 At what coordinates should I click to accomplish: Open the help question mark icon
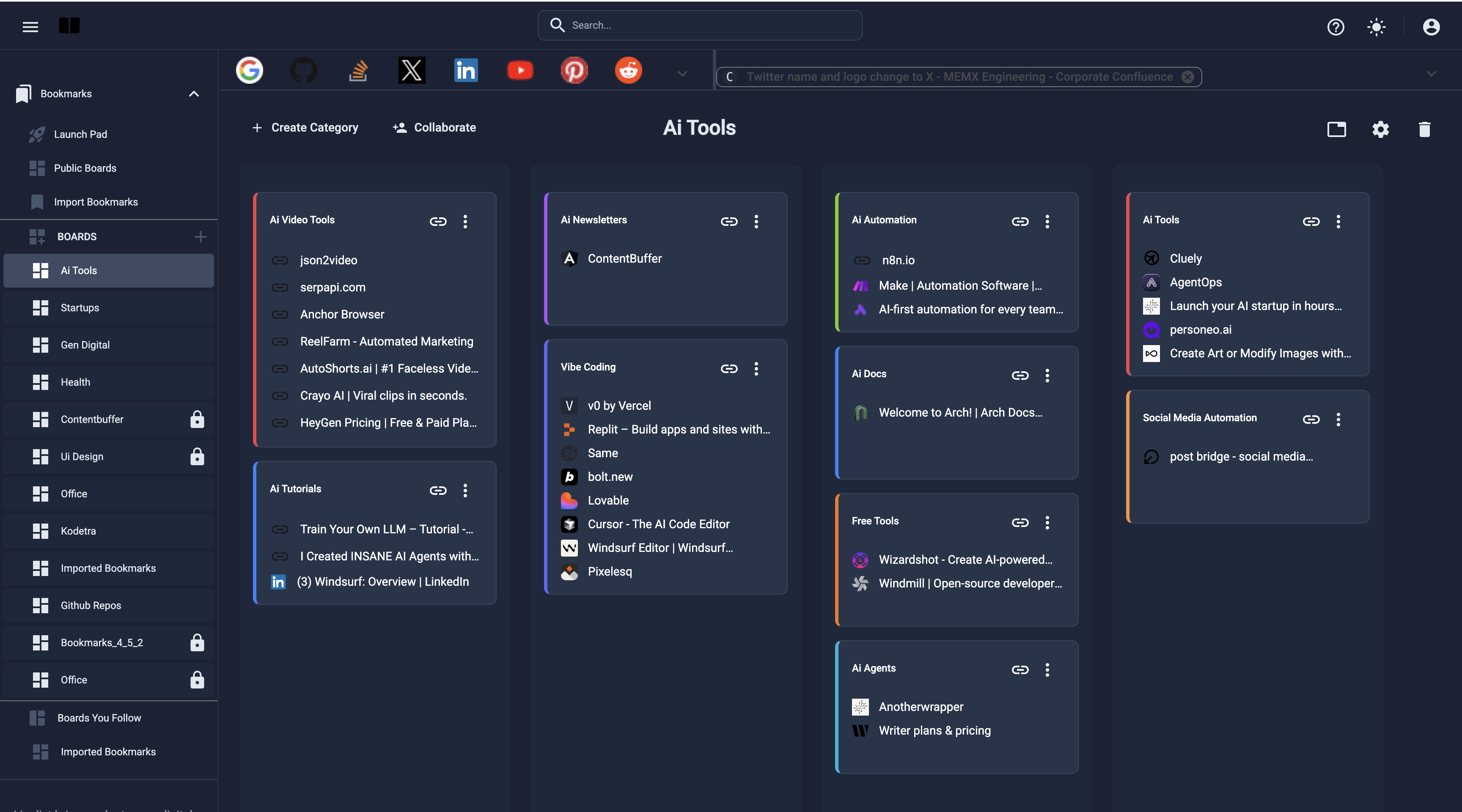1336,27
